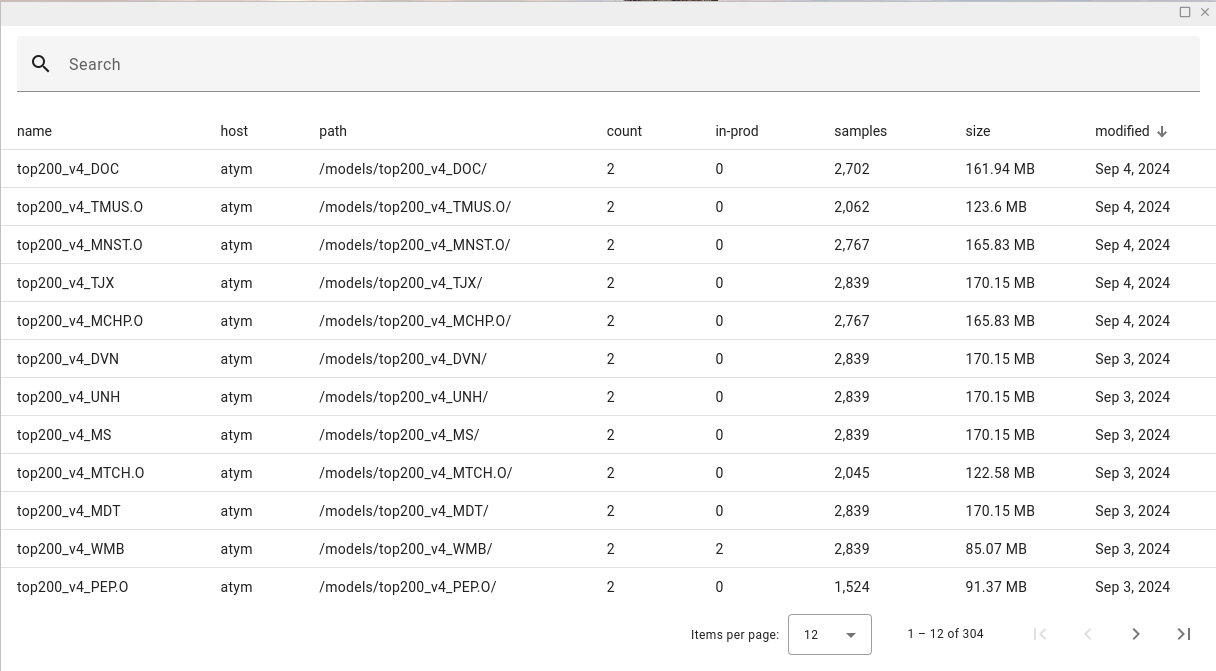Sort models by the samples column

862,131
